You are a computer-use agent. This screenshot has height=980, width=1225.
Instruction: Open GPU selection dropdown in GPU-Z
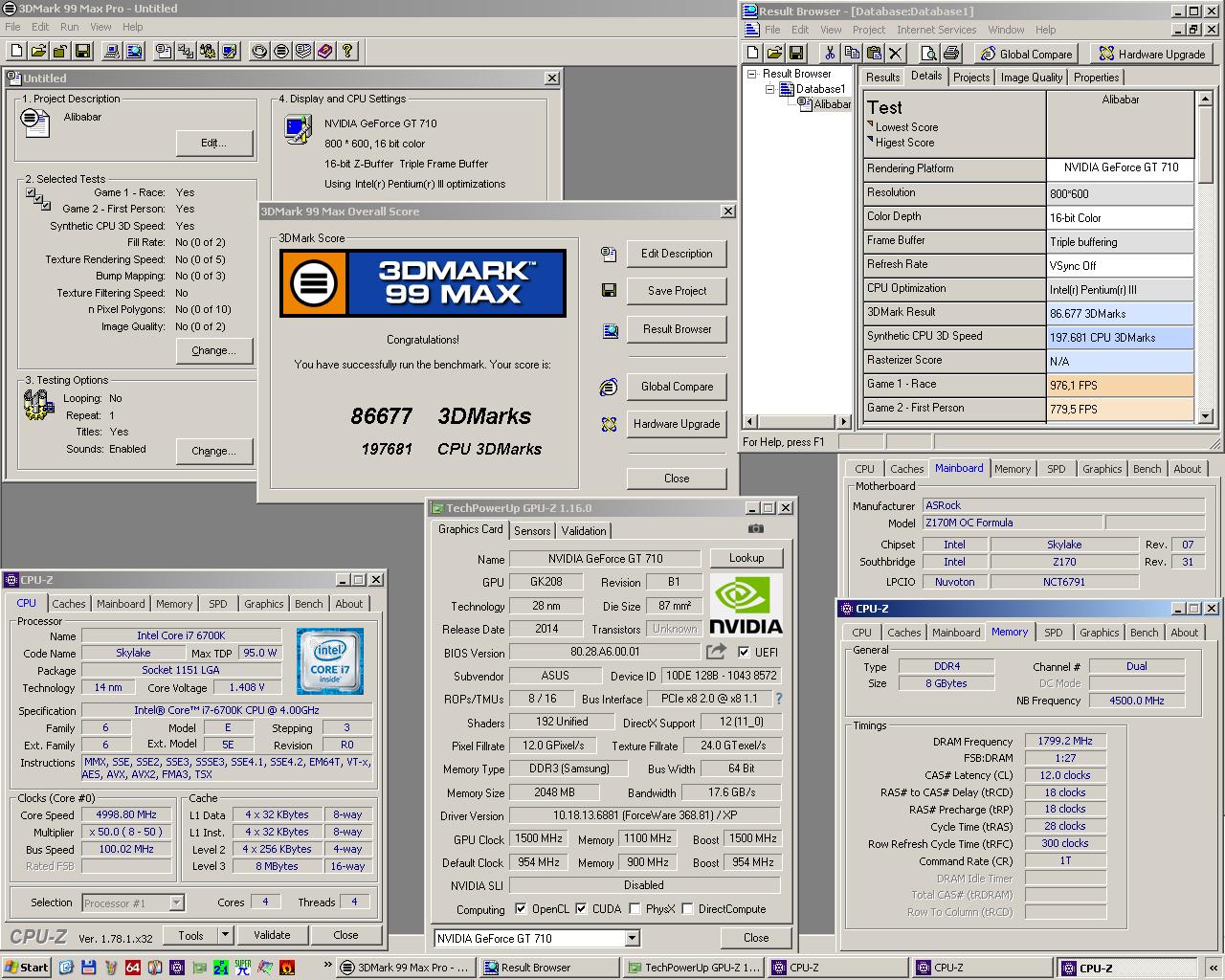point(632,939)
